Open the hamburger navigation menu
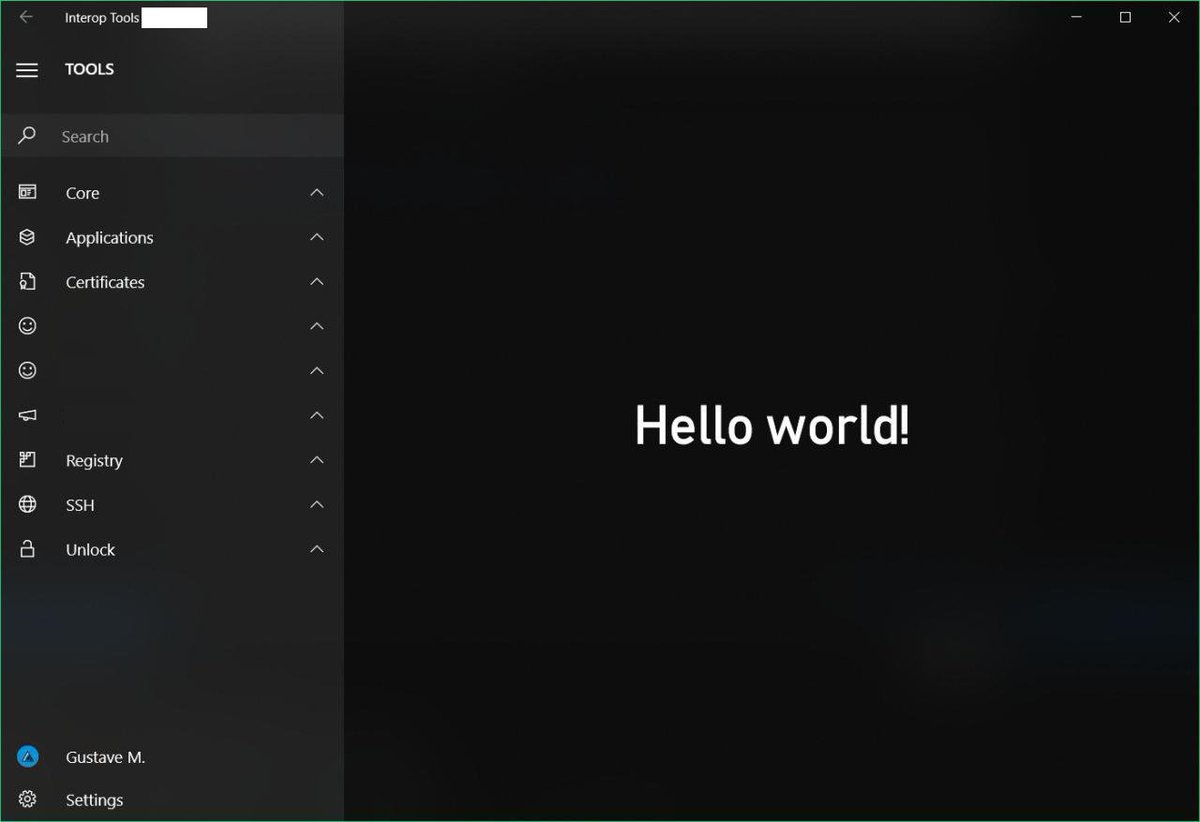This screenshot has height=822, width=1200. click(27, 70)
